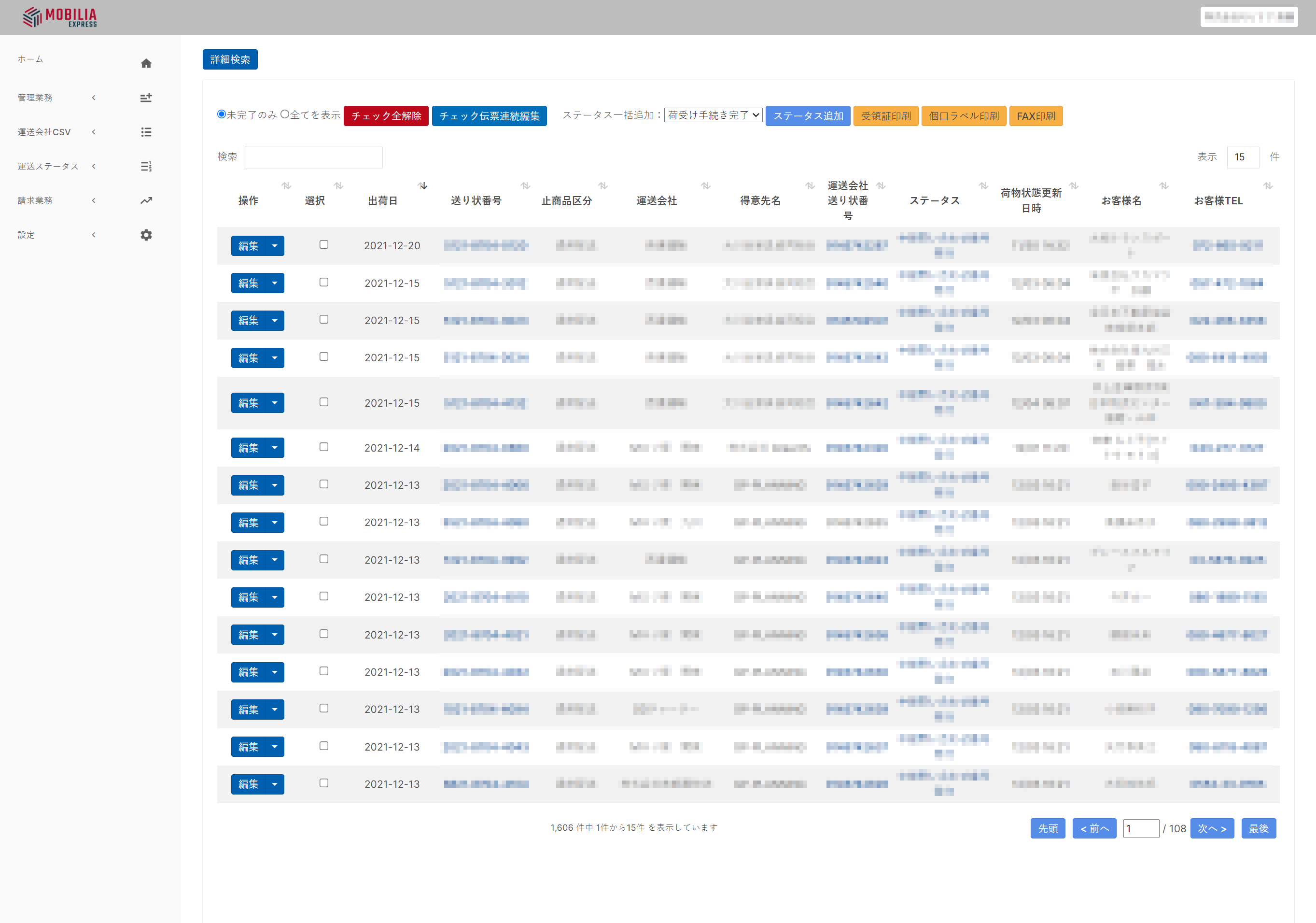Open the 編集 dropdown arrow in first row
Image resolution: width=1316 pixels, height=923 pixels.
(x=275, y=246)
